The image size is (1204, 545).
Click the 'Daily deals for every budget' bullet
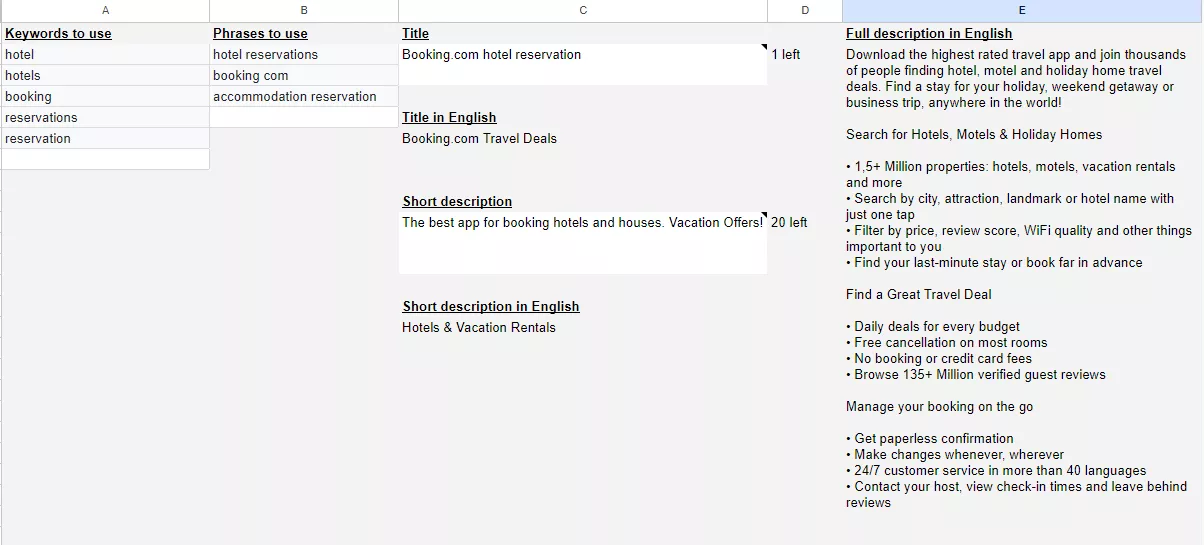point(933,327)
